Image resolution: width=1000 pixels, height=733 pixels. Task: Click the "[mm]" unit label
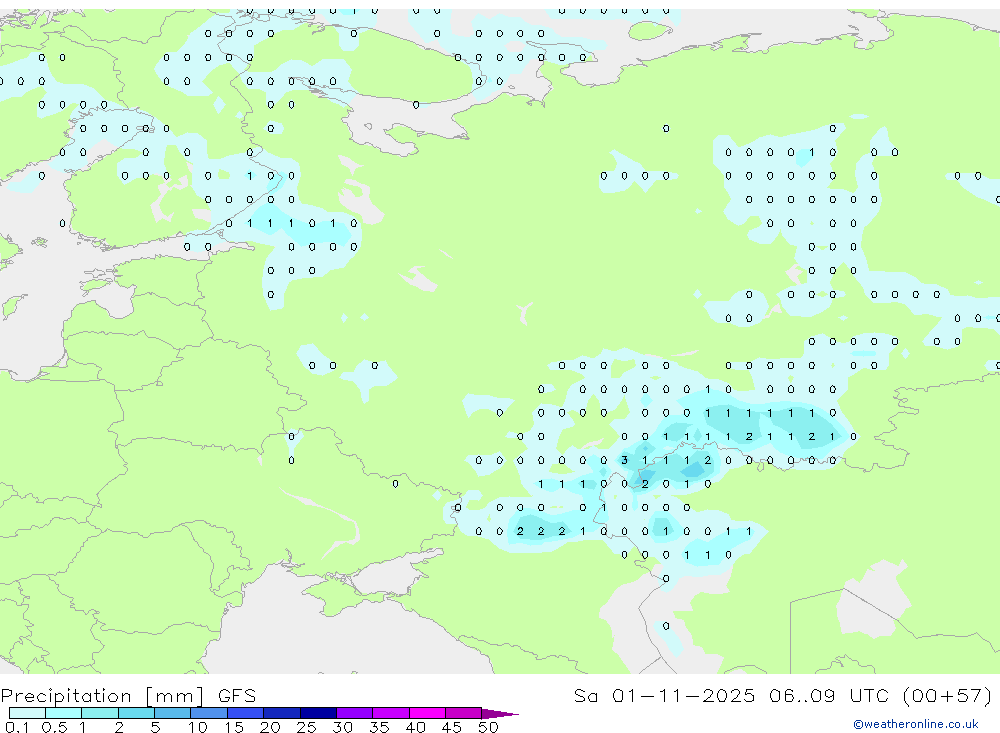coord(175,696)
